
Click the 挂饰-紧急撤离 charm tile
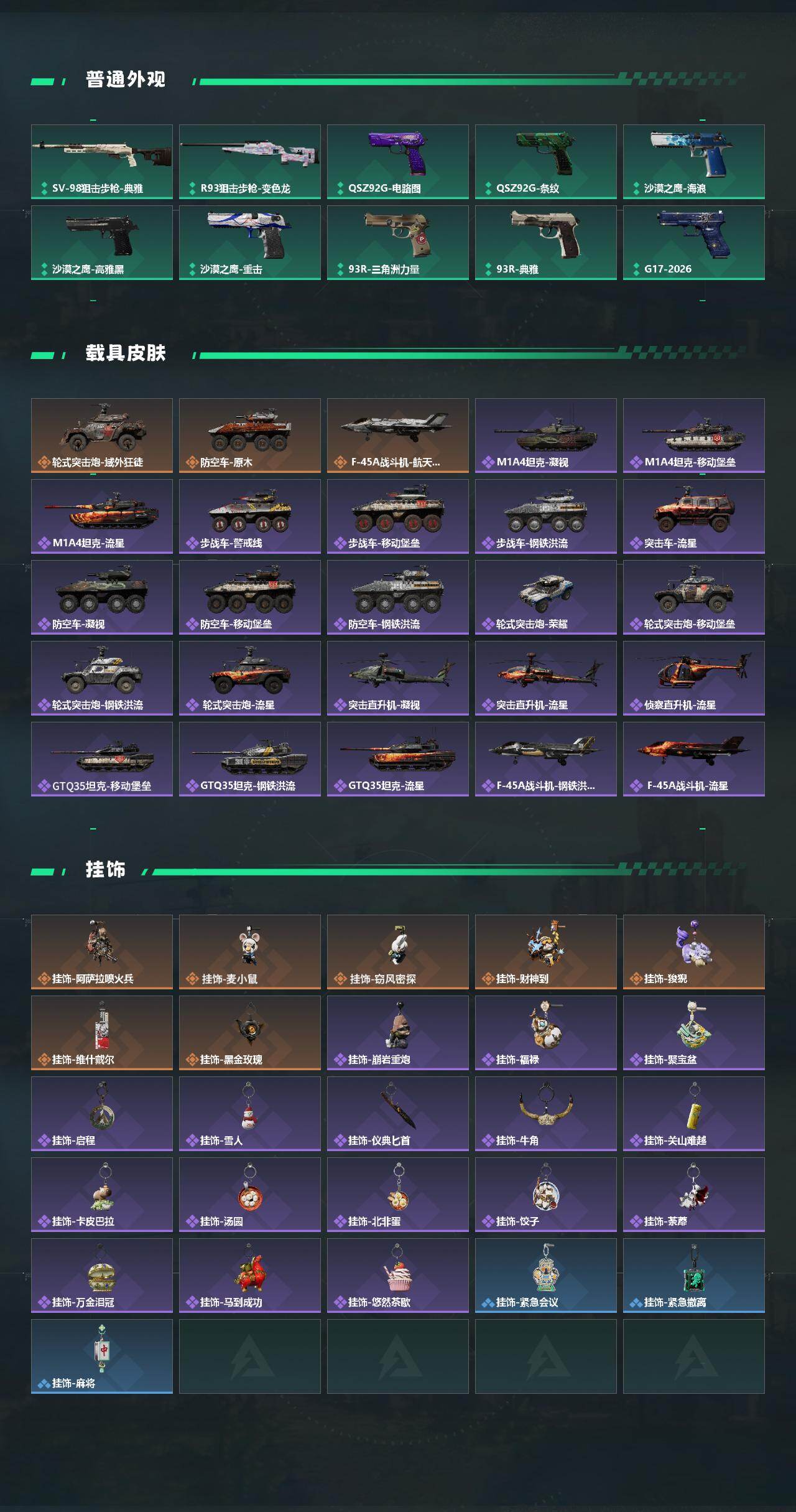[x=694, y=1276]
